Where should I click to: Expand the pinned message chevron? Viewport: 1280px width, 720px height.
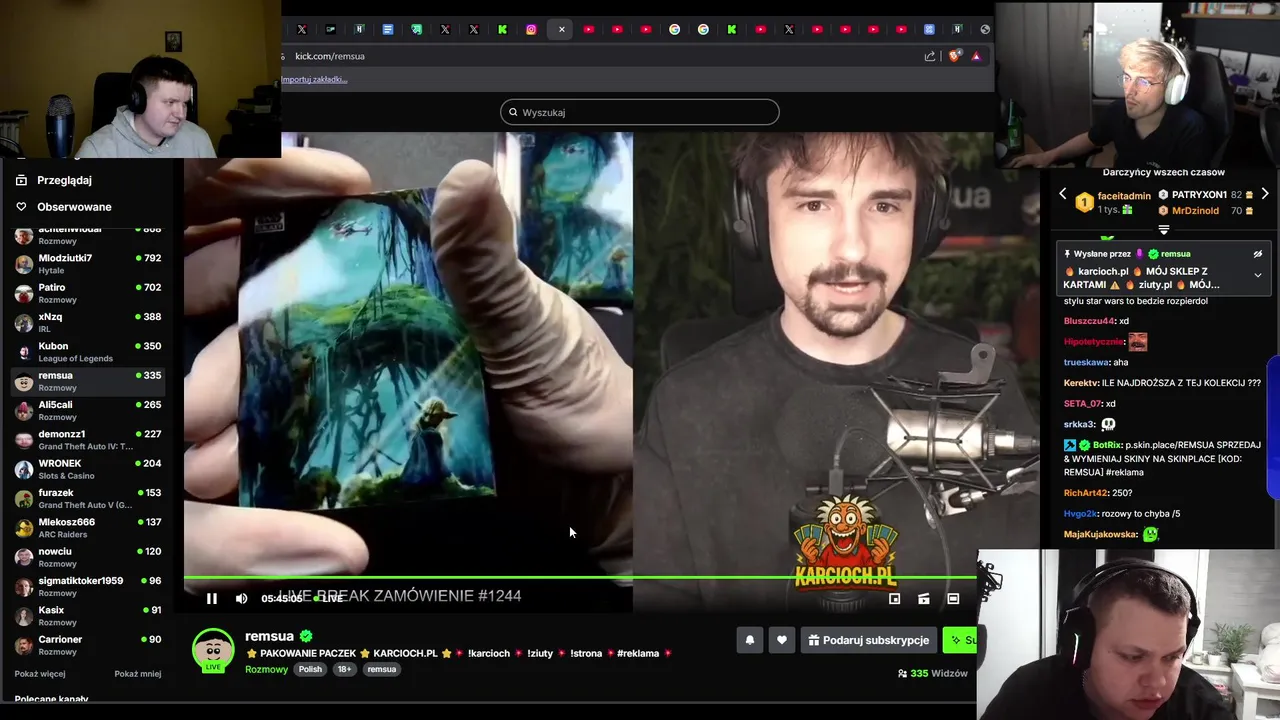[1258, 275]
